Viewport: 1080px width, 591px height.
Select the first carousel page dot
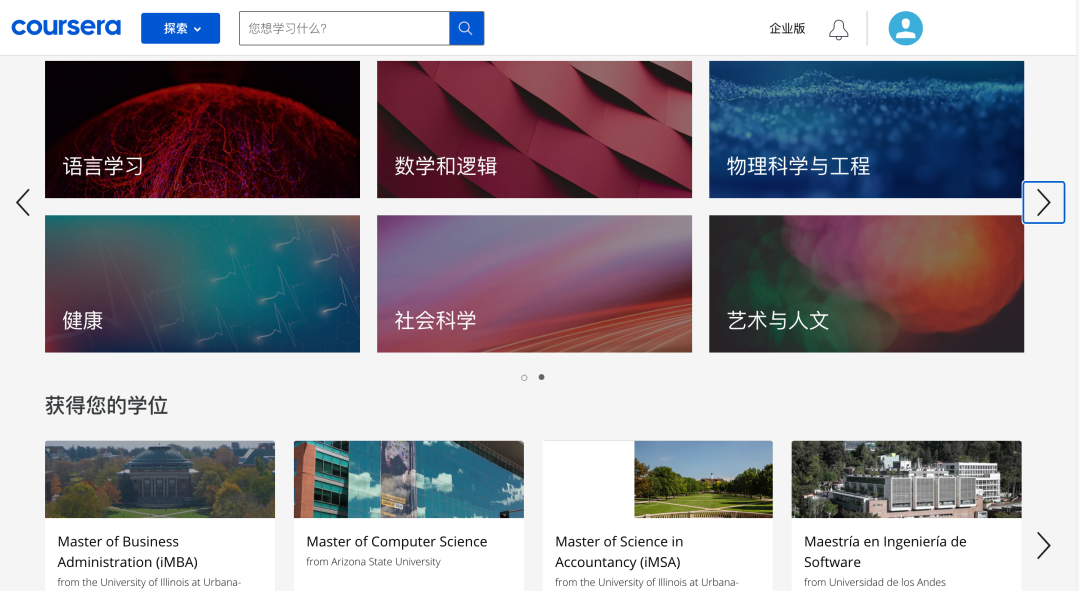click(x=524, y=377)
